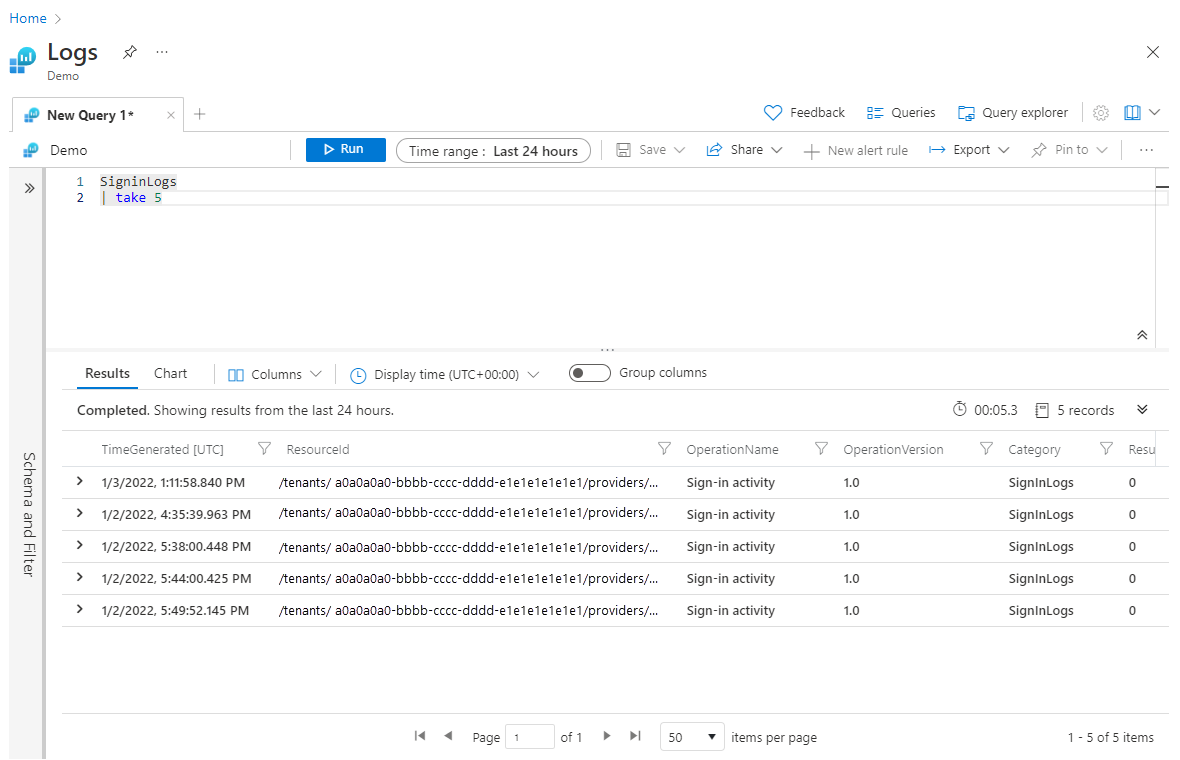Expand the 1/2/2022 4:35:39.963 PM row
The width and height of the screenshot is (1180, 760).
click(80, 513)
